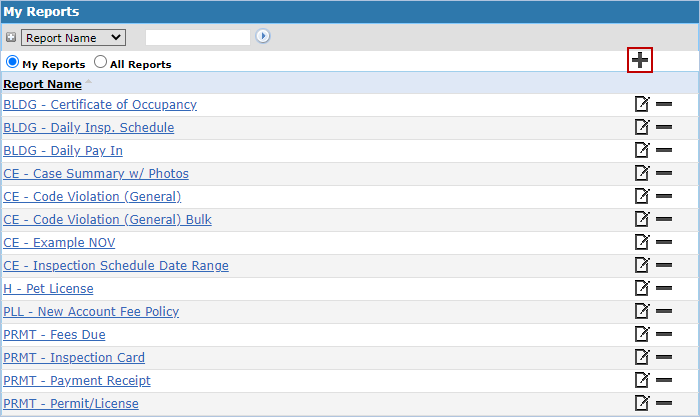Viewport: 700px width, 417px height.
Task: Edit the CE - Case Summary w/ Photos report
Action: click(642, 173)
